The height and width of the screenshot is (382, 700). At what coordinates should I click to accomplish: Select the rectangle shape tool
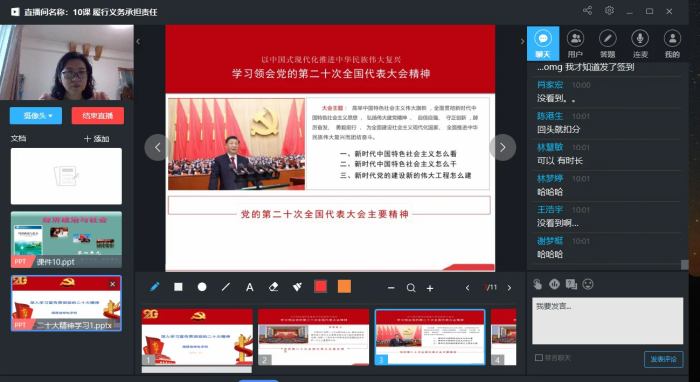point(178,287)
